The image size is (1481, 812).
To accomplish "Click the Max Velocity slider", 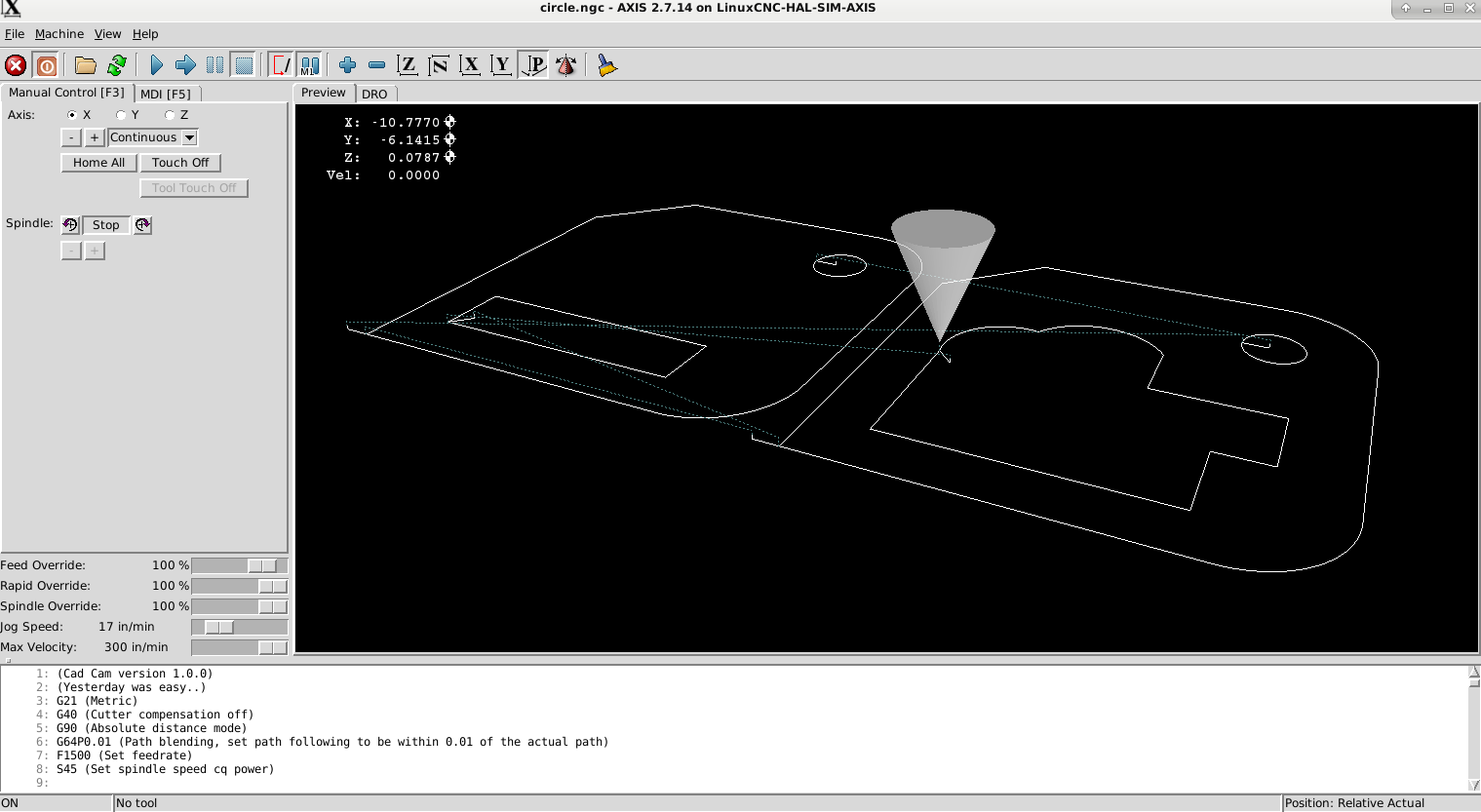I will click(240, 647).
